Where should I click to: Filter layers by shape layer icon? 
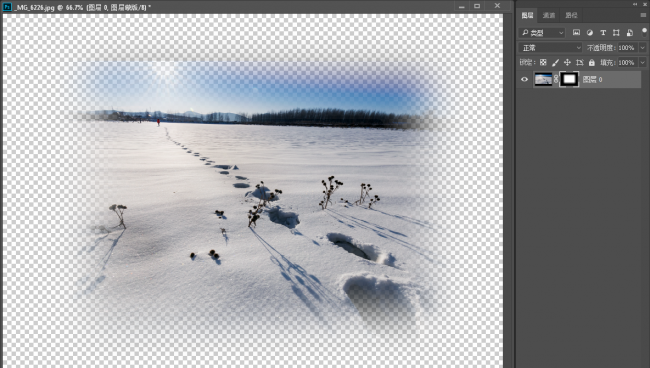616,32
